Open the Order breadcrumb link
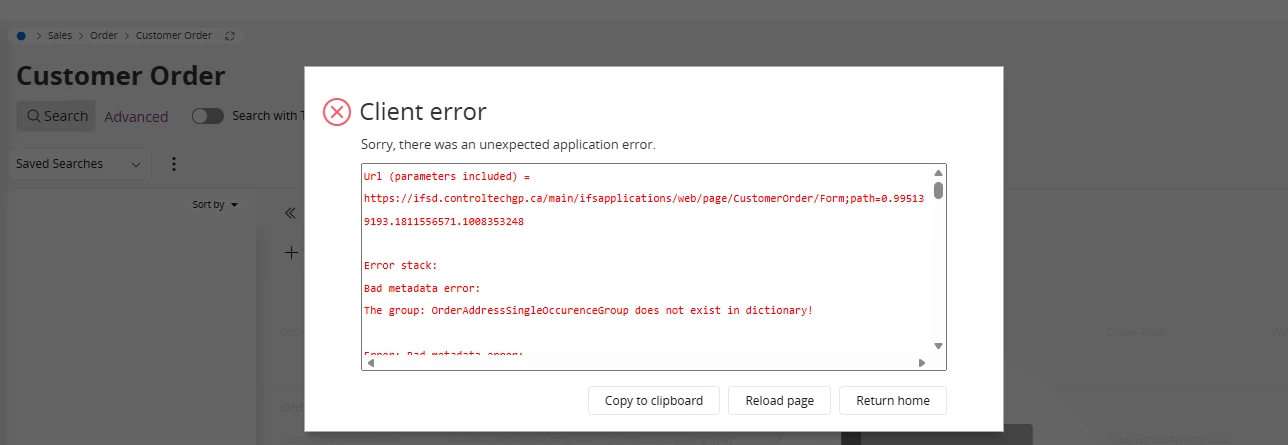This screenshot has width=1288, height=445. pos(104,35)
